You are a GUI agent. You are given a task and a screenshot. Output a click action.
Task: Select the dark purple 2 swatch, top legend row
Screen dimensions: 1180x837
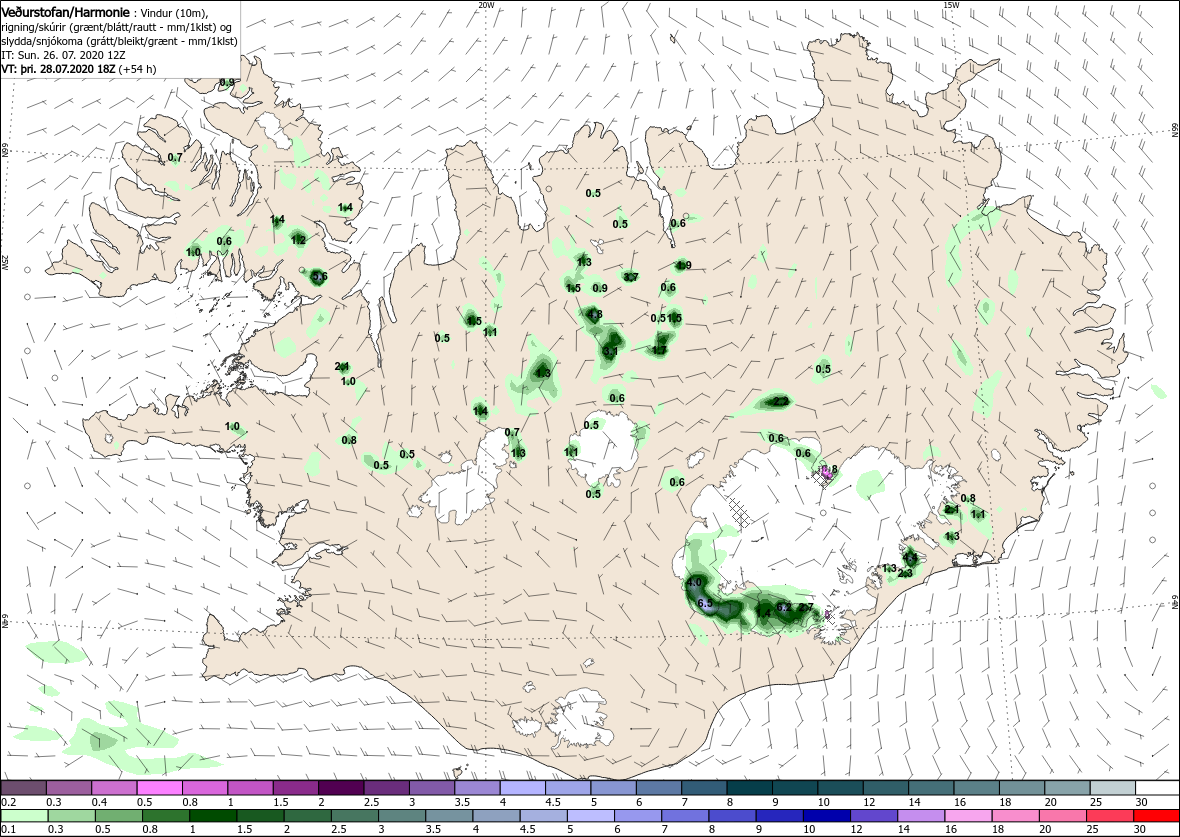(341, 788)
